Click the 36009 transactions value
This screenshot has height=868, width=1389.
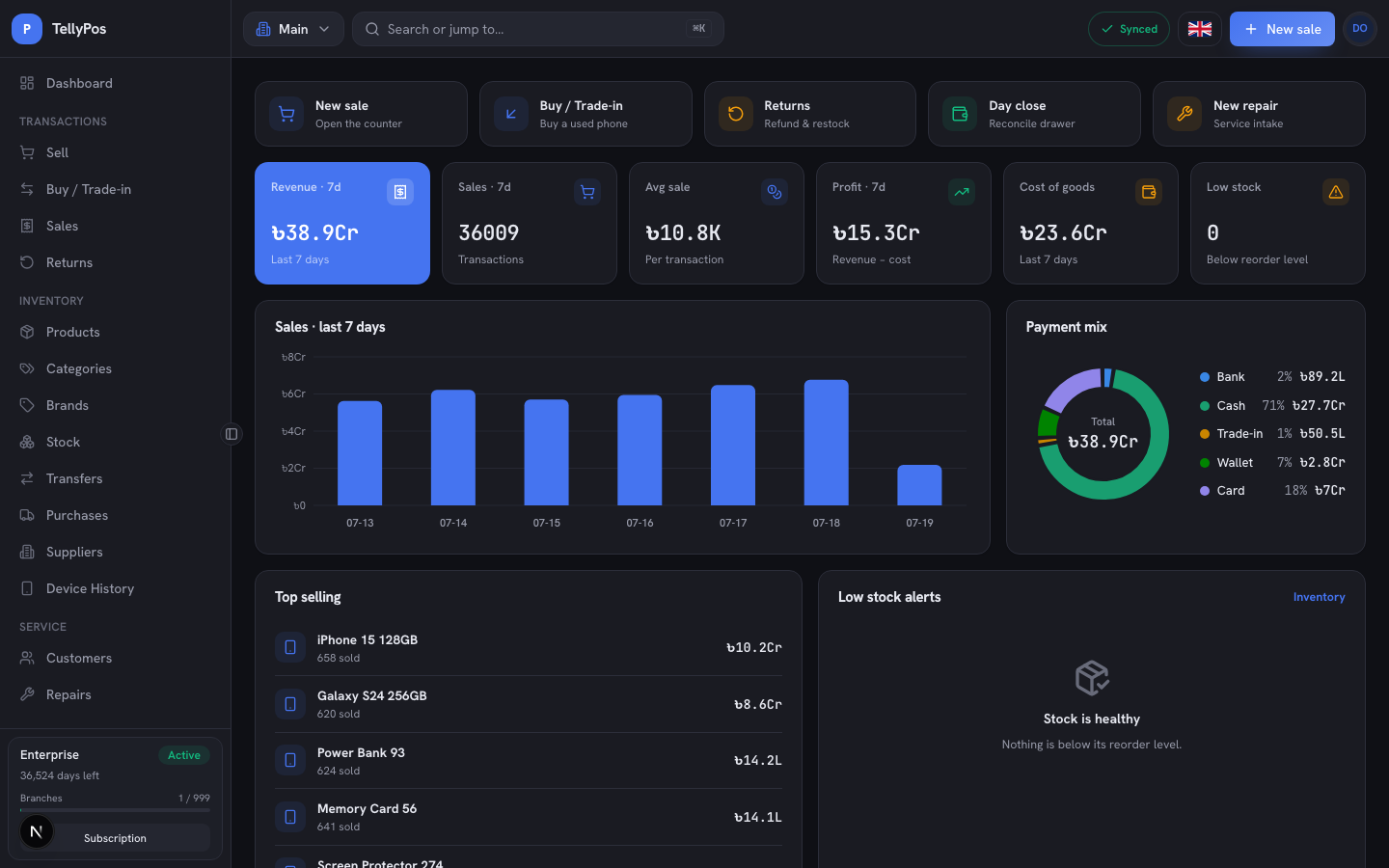click(x=489, y=232)
